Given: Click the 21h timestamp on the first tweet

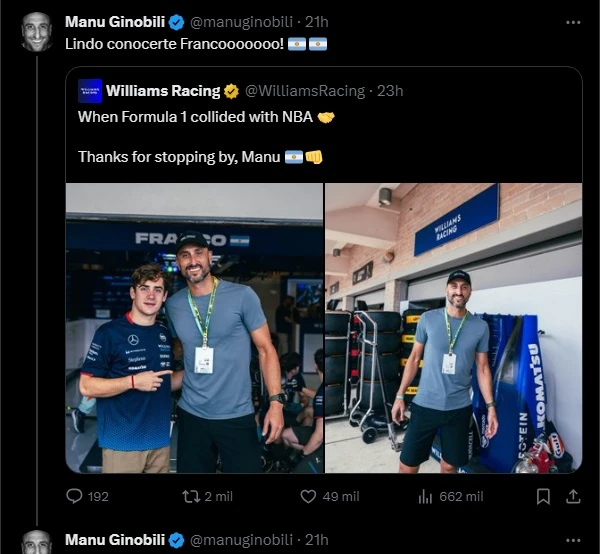Looking at the screenshot, I should tap(316, 21).
